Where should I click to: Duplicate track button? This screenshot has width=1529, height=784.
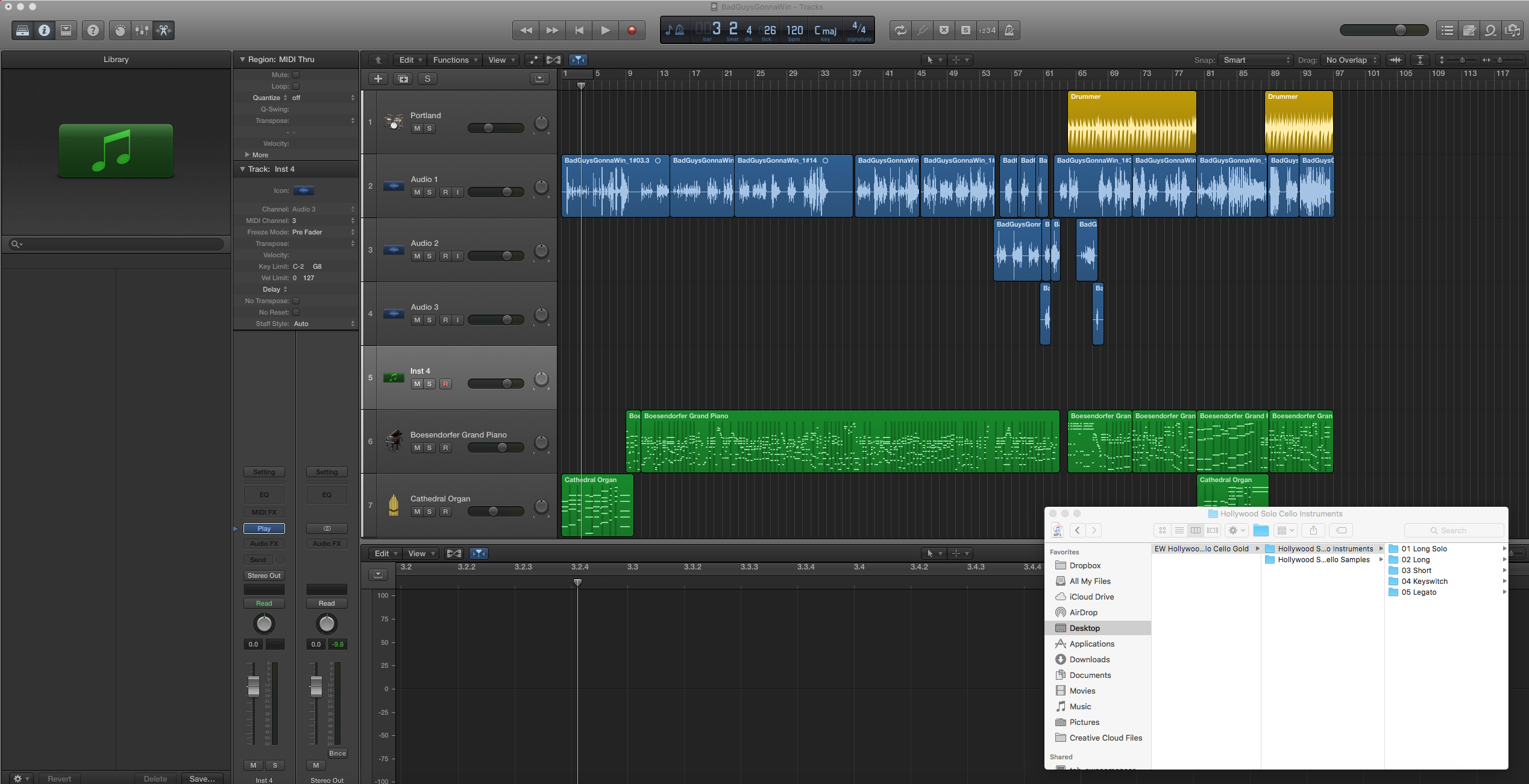point(403,79)
